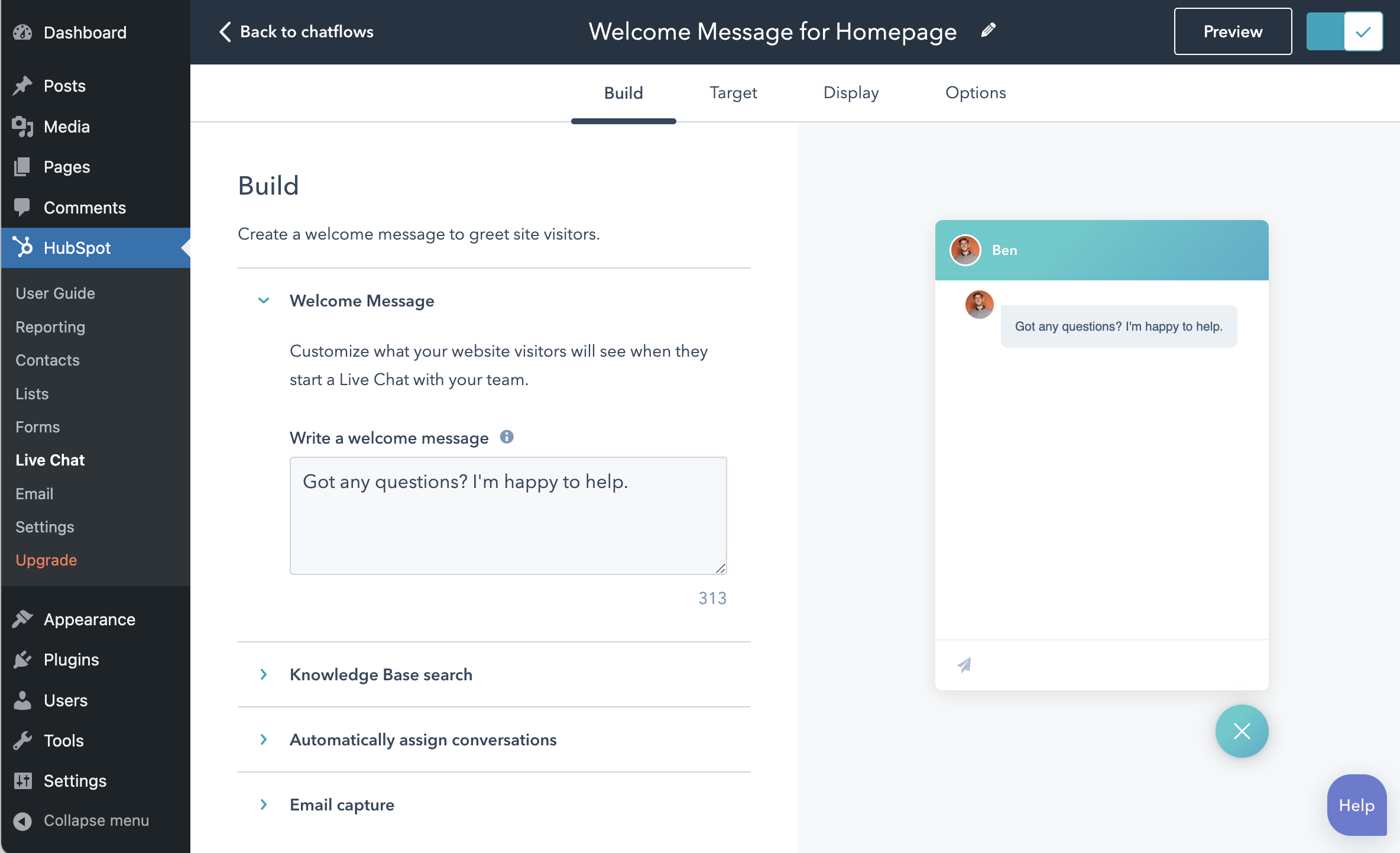Expand the Email capture section
The width and height of the screenshot is (1400, 853).
tap(264, 804)
